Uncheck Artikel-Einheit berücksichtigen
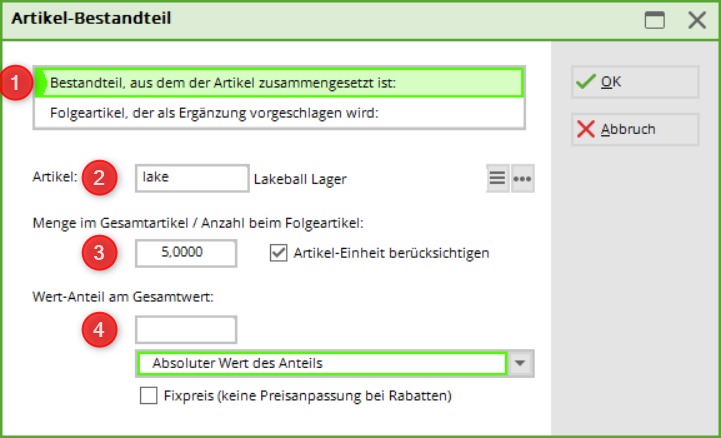 (x=278, y=253)
